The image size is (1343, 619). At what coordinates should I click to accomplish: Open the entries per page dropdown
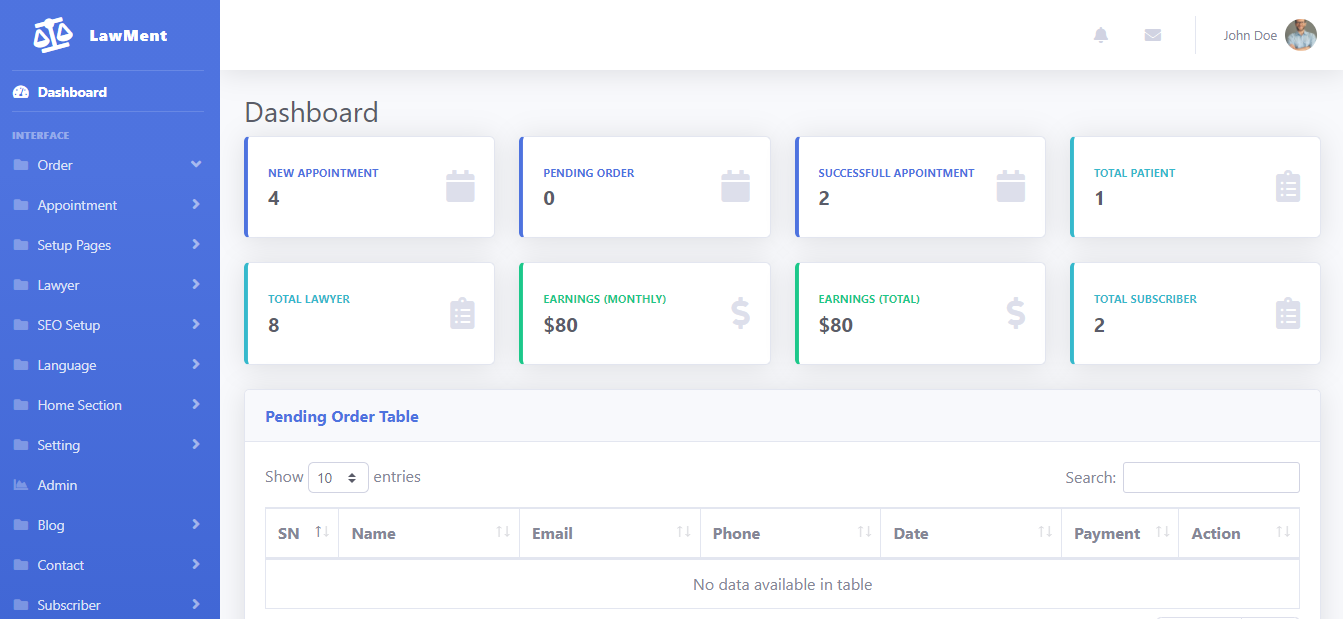click(x=338, y=478)
